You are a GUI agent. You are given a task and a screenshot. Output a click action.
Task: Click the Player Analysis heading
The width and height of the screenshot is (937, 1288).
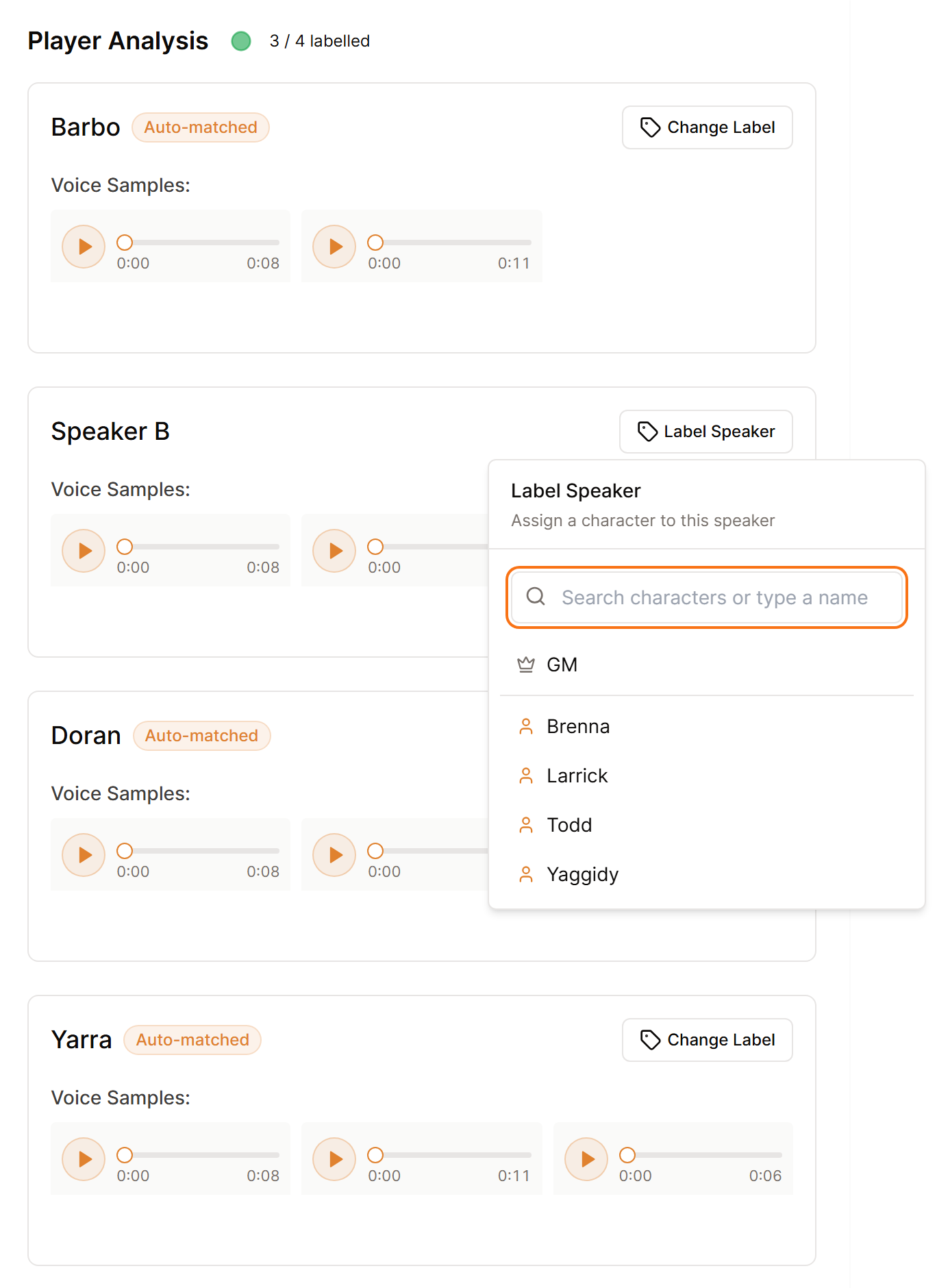118,41
